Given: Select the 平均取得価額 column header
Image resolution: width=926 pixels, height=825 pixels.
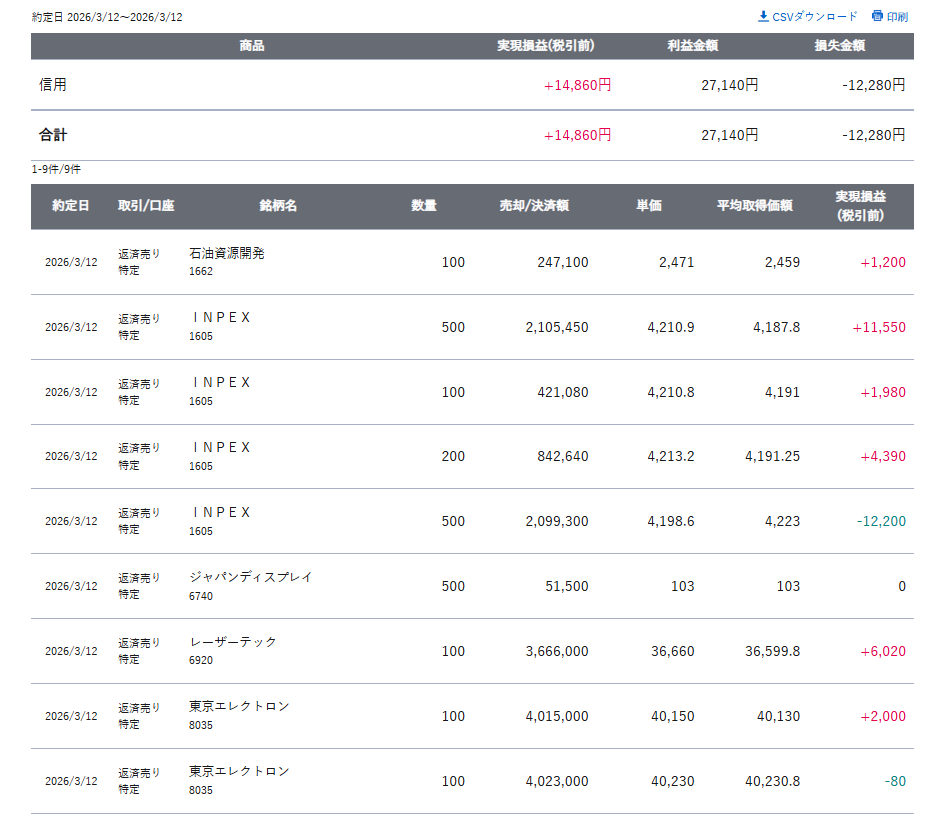Looking at the screenshot, I should [754, 206].
